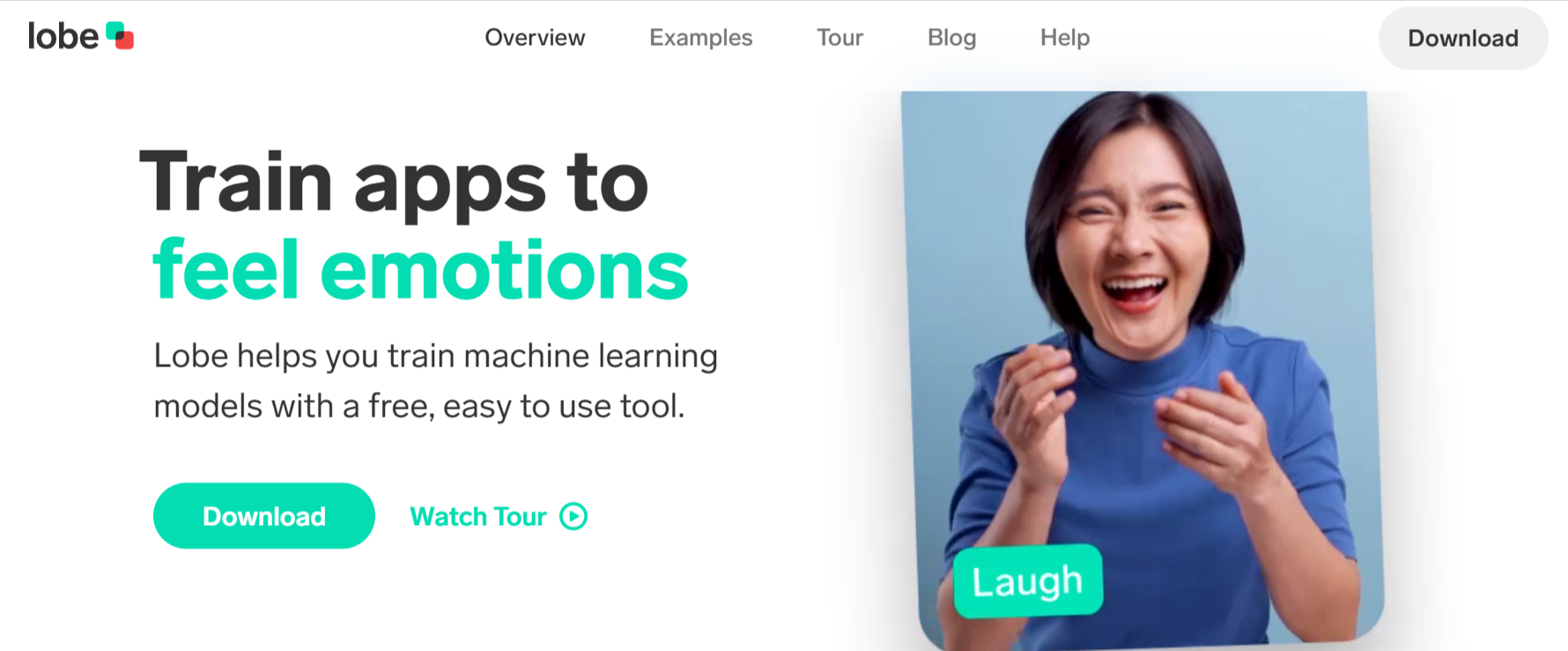
Task: Click the green Laugh label tag
Action: [x=1028, y=581]
